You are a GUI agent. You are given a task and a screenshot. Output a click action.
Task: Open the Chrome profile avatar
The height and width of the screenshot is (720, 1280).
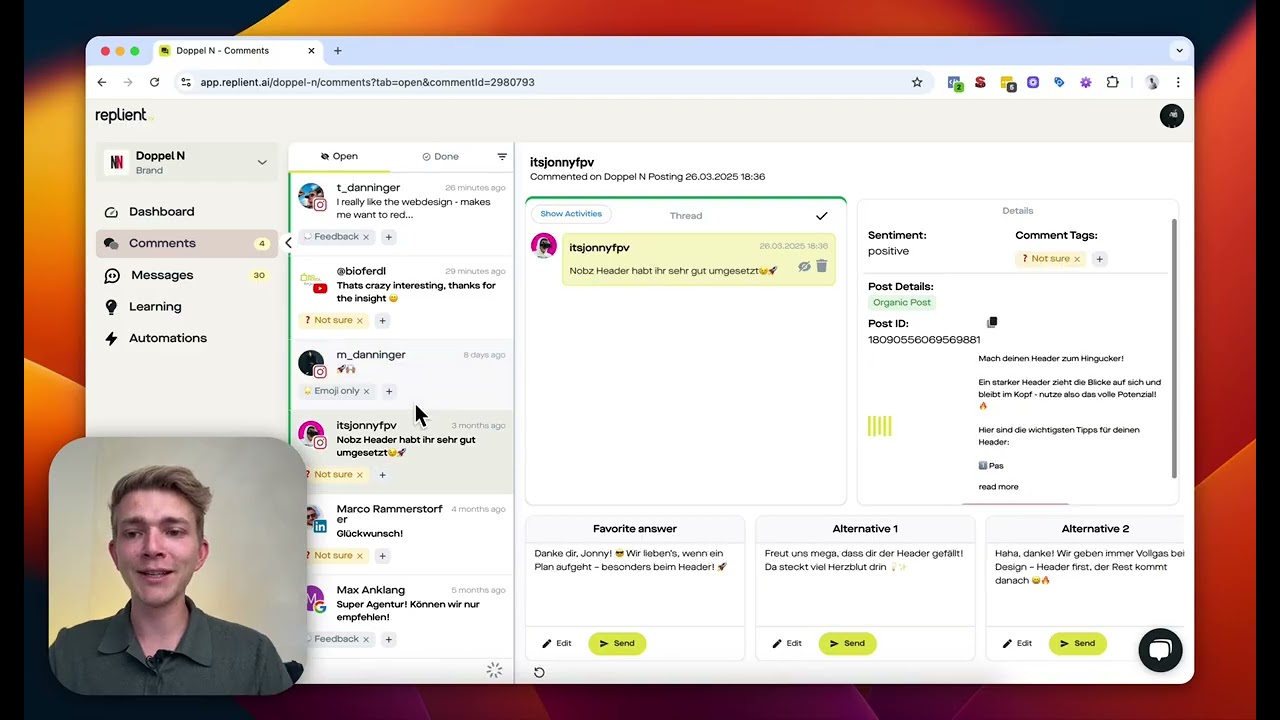click(1152, 82)
